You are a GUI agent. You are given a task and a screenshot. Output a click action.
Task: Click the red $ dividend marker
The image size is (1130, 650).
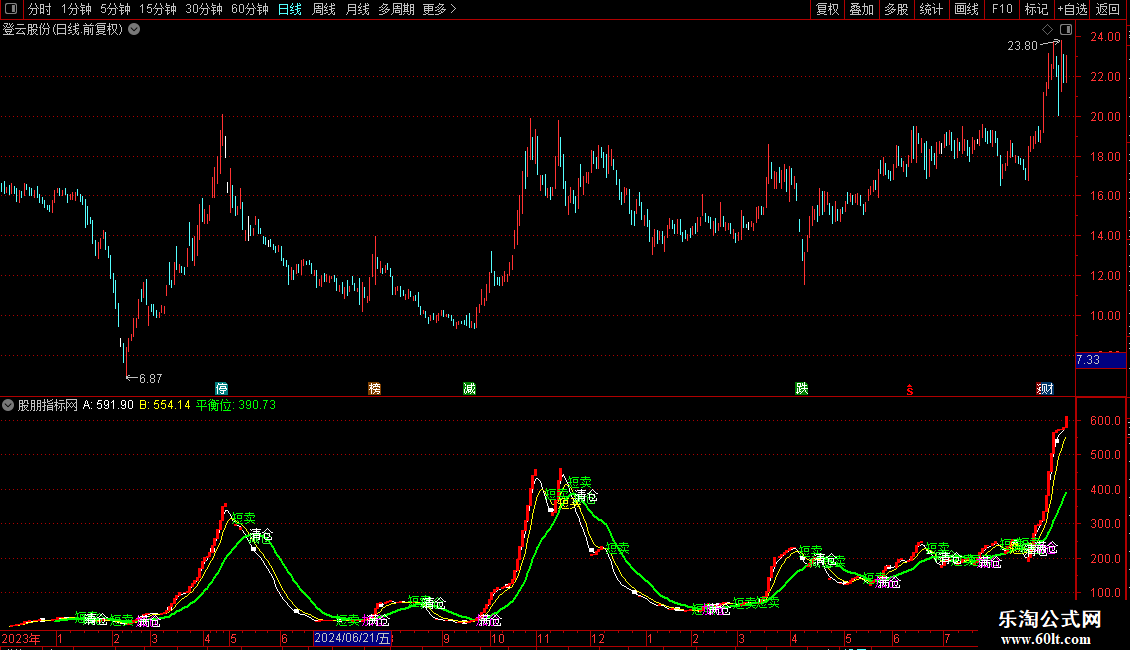point(909,390)
